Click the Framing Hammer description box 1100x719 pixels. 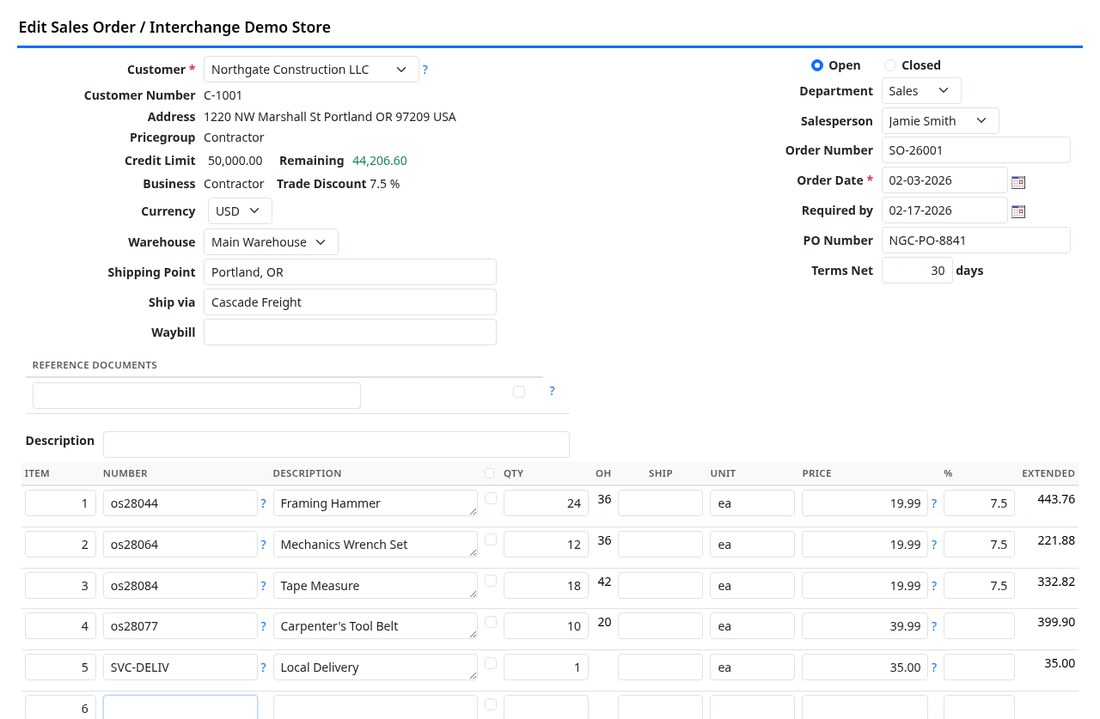point(375,503)
